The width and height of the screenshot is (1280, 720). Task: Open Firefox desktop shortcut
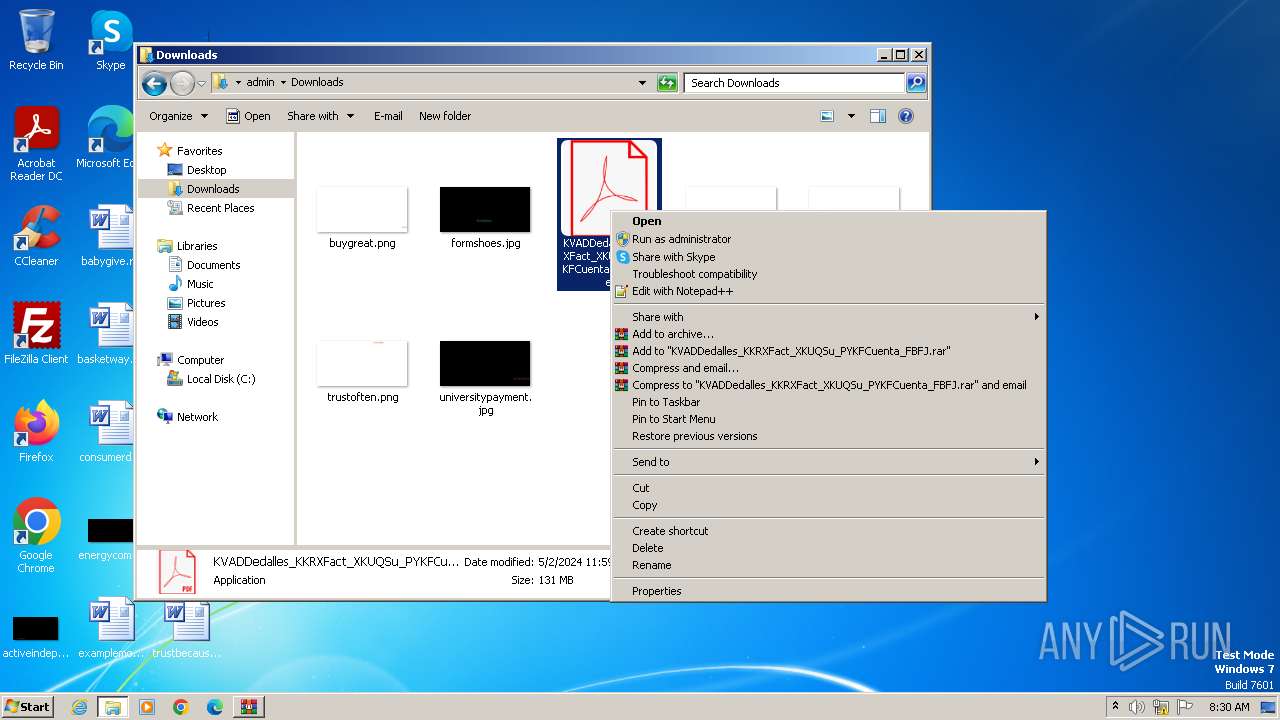coord(36,432)
